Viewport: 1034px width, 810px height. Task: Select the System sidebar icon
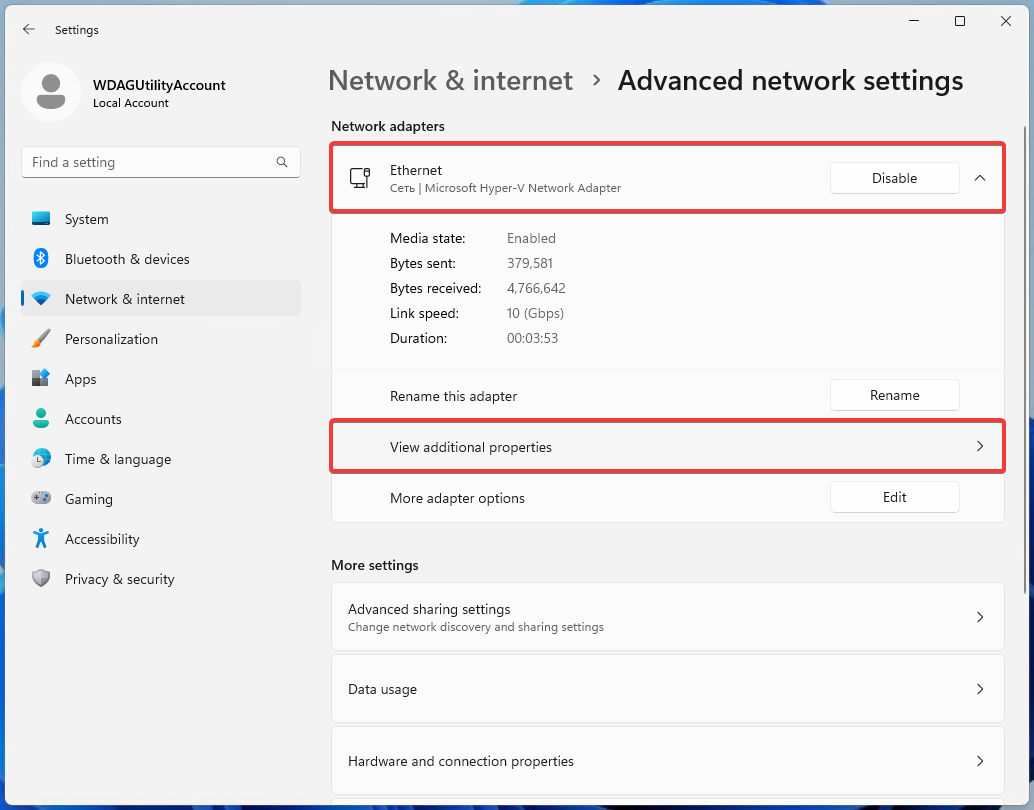pyautogui.click(x=40, y=219)
